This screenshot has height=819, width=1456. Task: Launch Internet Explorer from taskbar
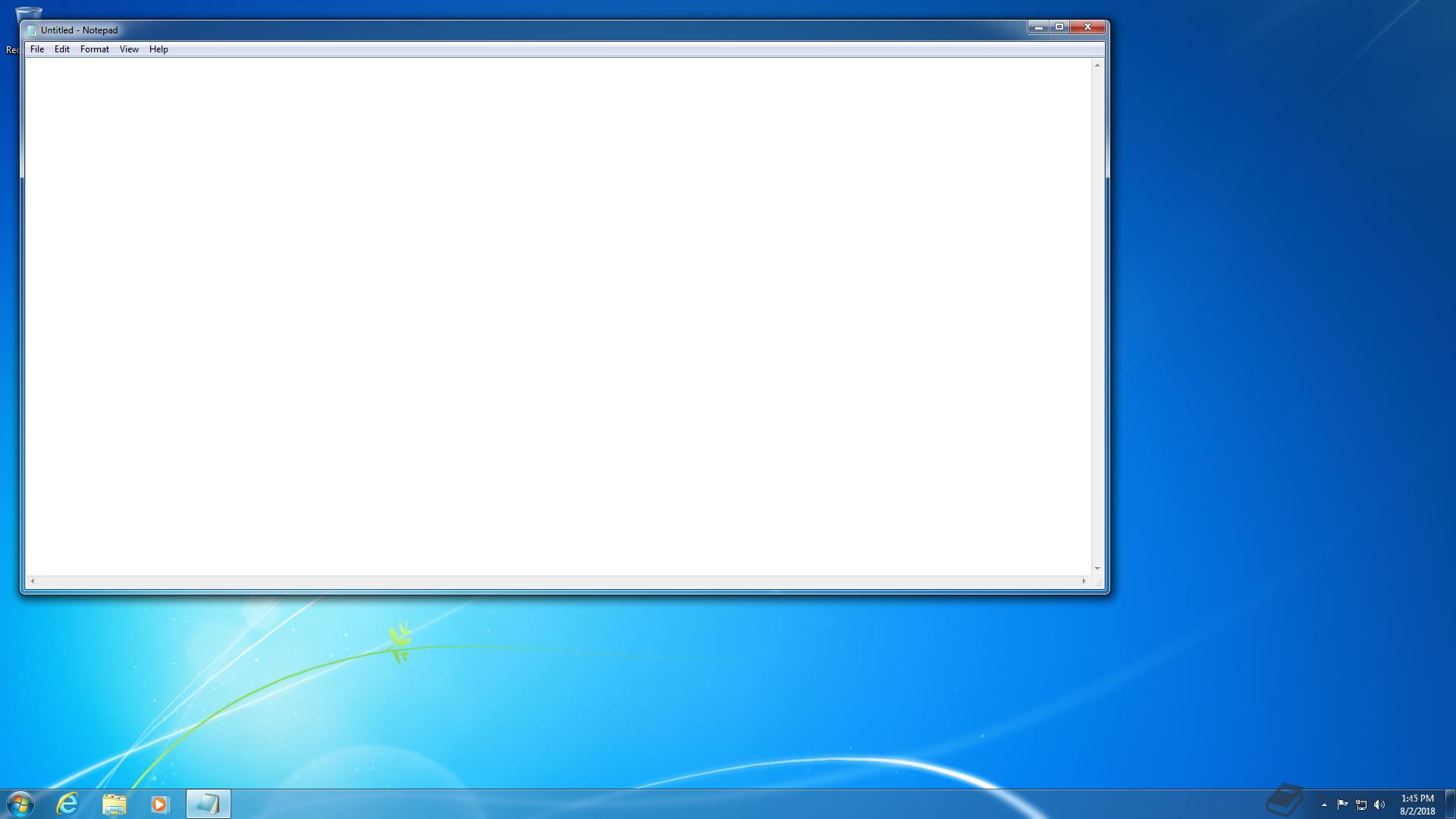[x=67, y=804]
